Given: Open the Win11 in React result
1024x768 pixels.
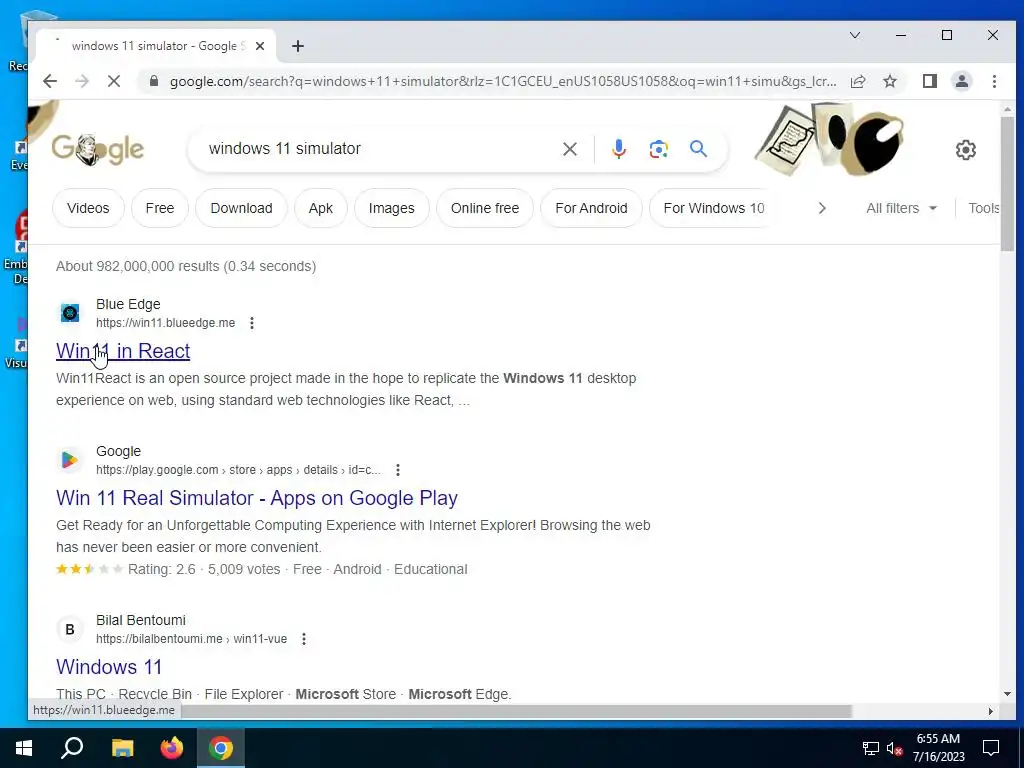Looking at the screenshot, I should point(123,351).
